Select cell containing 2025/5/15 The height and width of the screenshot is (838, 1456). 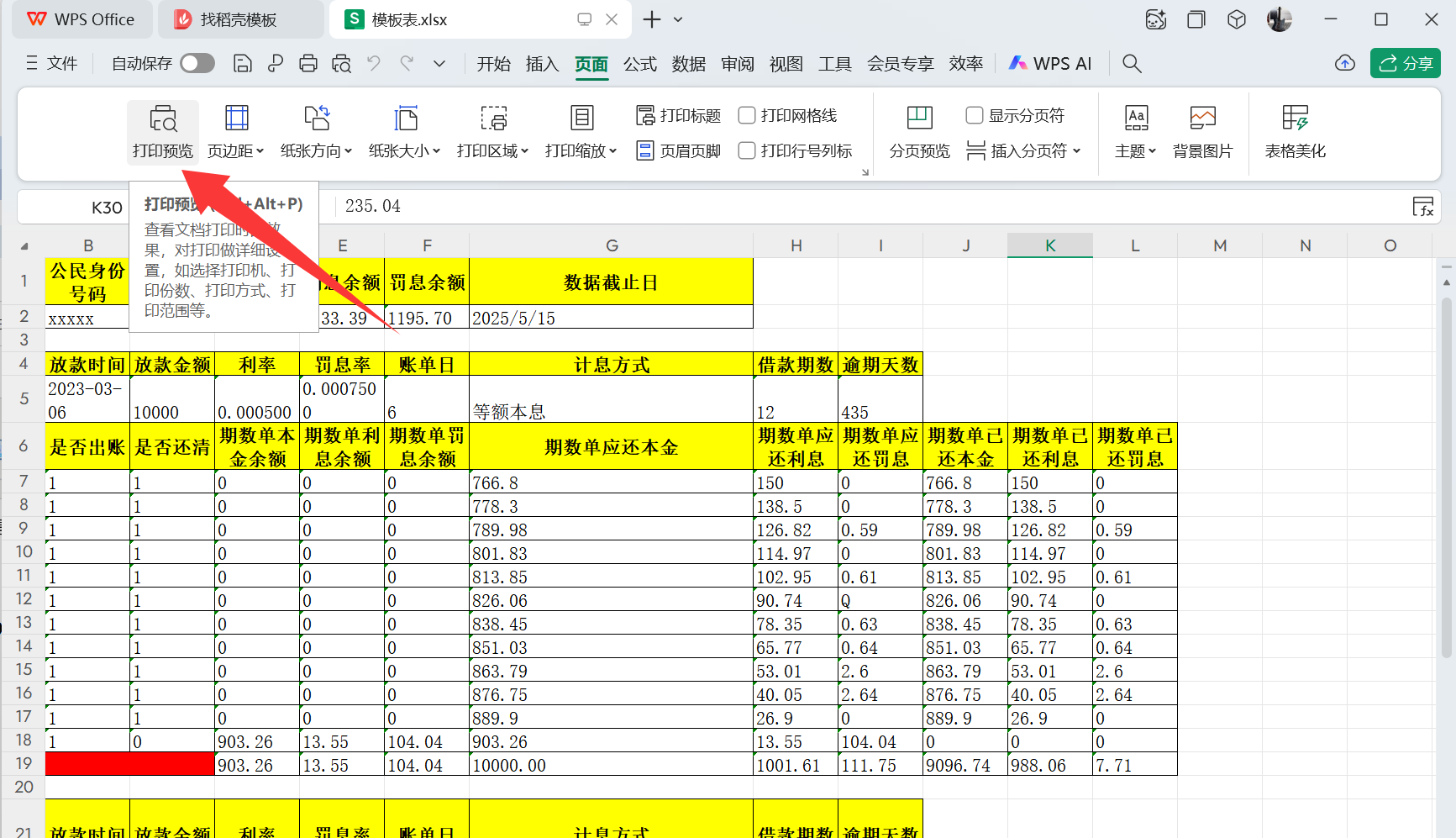click(612, 317)
